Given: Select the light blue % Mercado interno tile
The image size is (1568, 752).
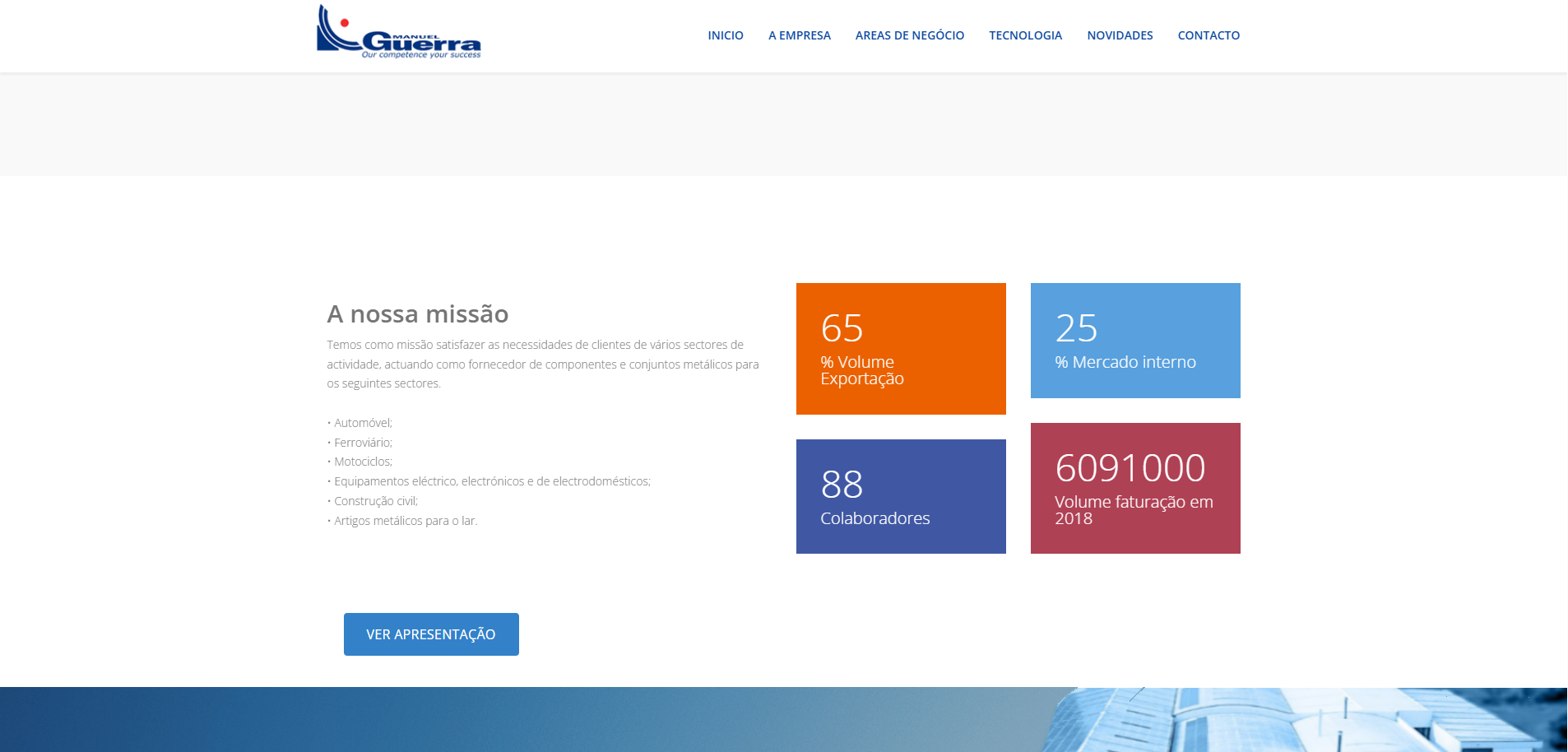Looking at the screenshot, I should (x=1134, y=341).
